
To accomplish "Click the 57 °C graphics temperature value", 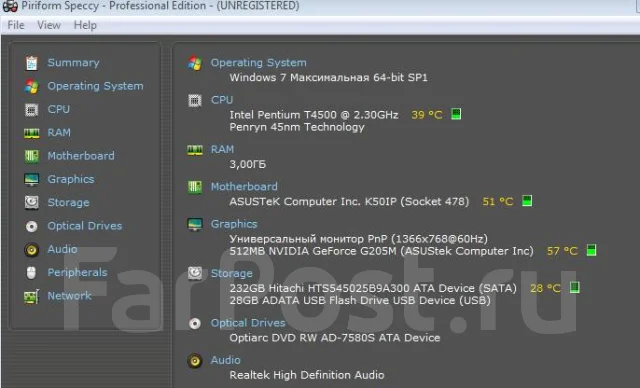I will coord(562,251).
